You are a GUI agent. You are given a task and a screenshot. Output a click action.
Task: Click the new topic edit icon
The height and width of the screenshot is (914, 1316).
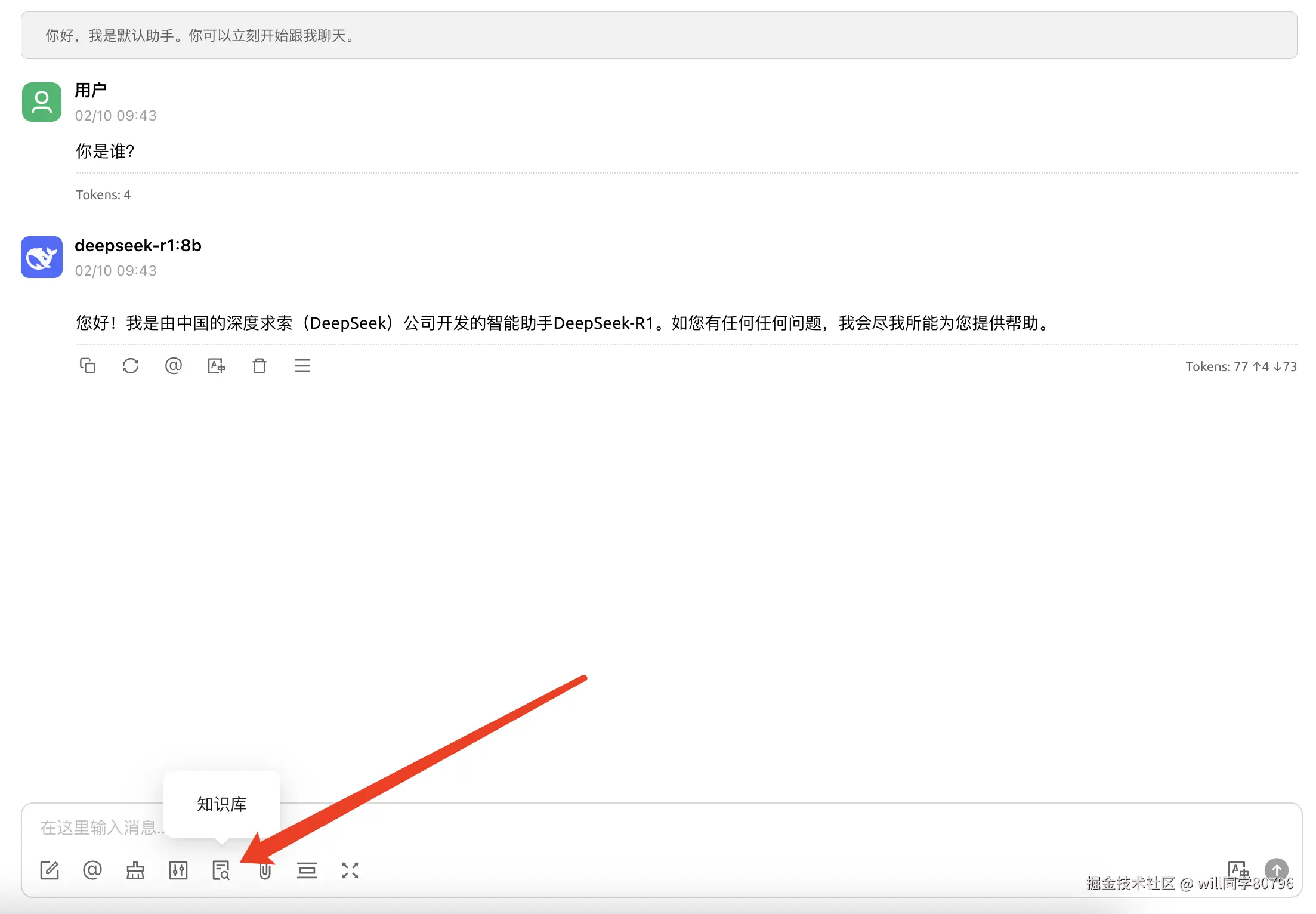click(50, 870)
